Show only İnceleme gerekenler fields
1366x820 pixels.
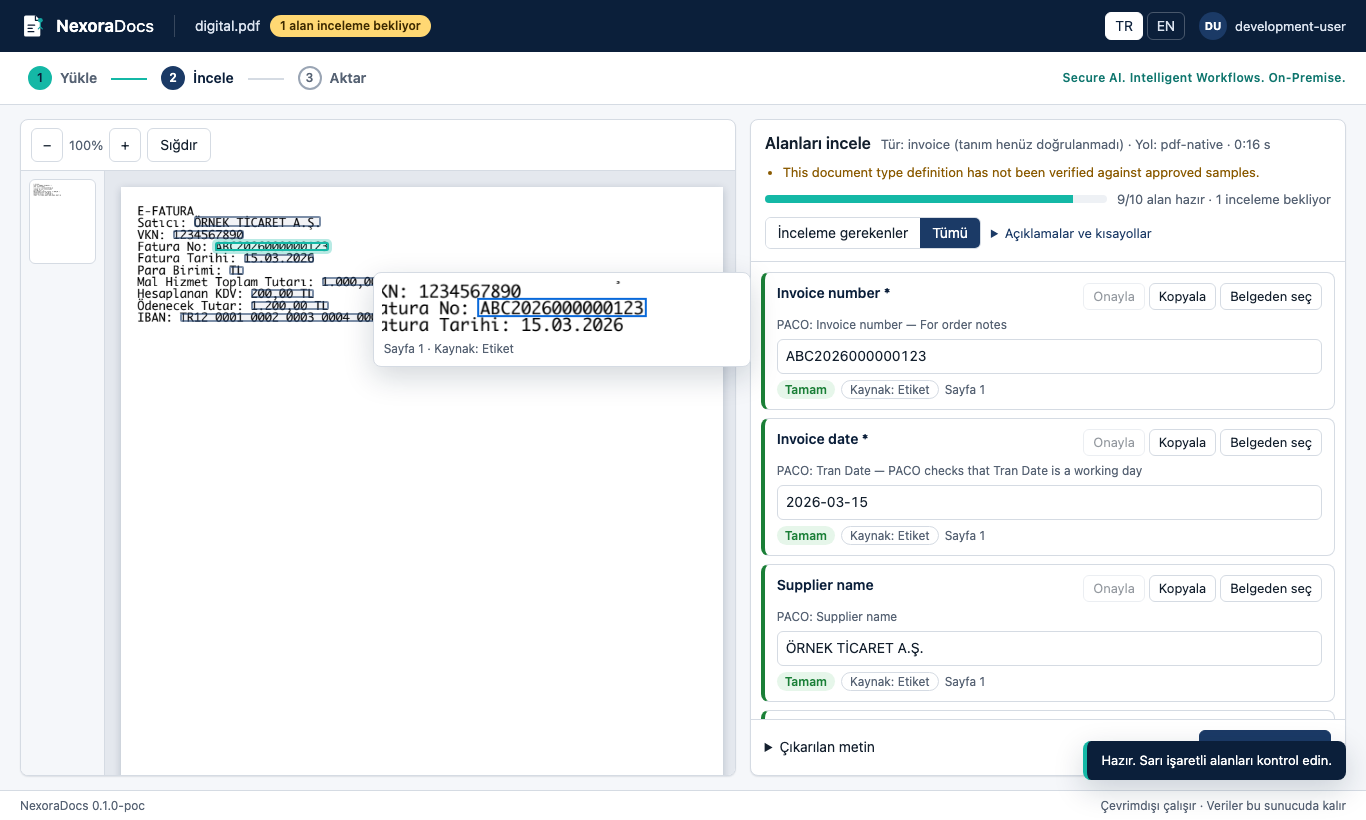click(843, 233)
